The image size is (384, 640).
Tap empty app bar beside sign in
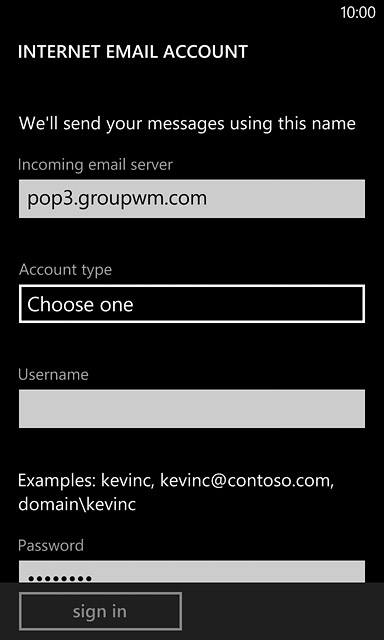click(282, 611)
